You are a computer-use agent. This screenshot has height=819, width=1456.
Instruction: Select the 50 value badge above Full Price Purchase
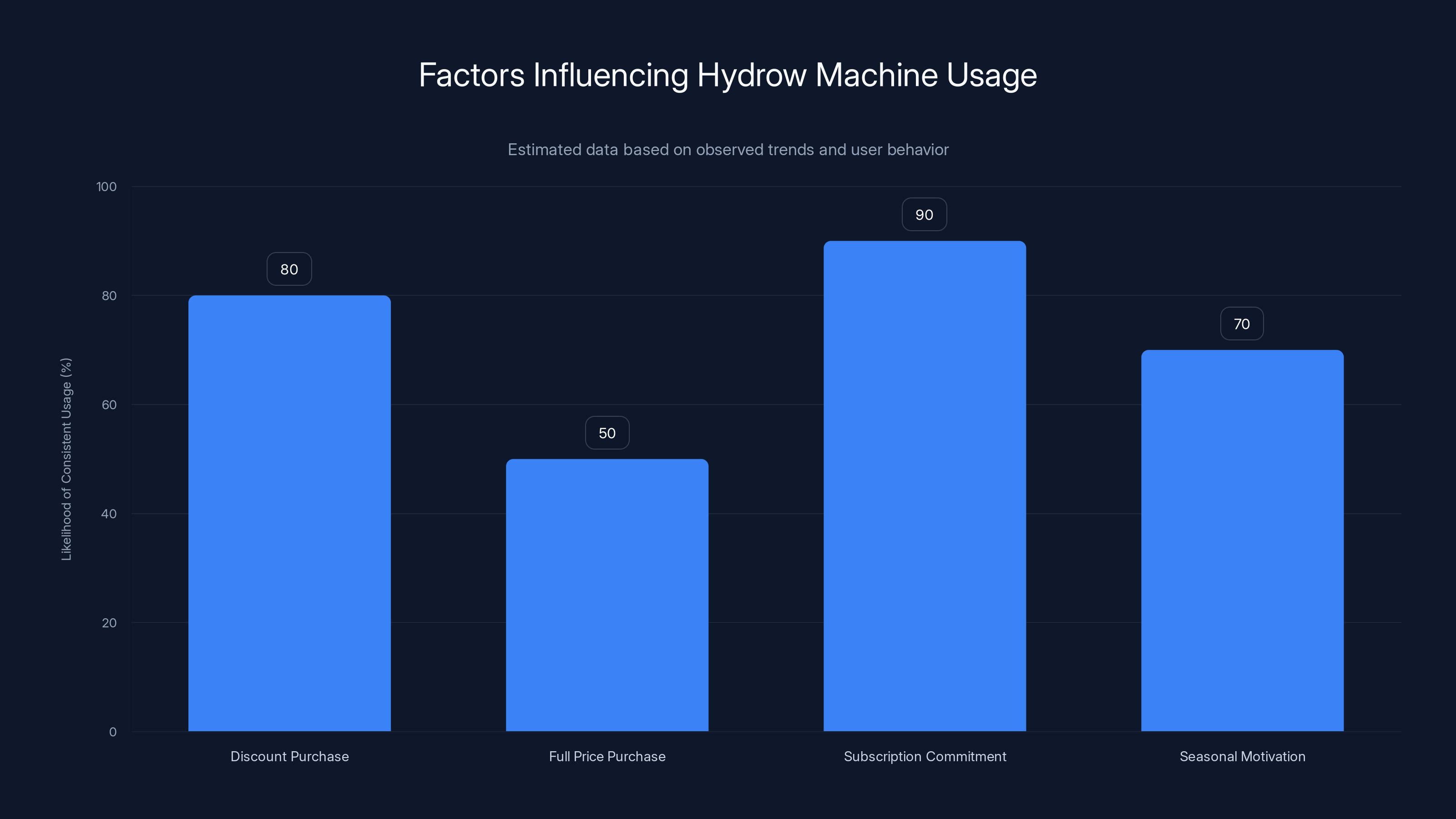607,432
